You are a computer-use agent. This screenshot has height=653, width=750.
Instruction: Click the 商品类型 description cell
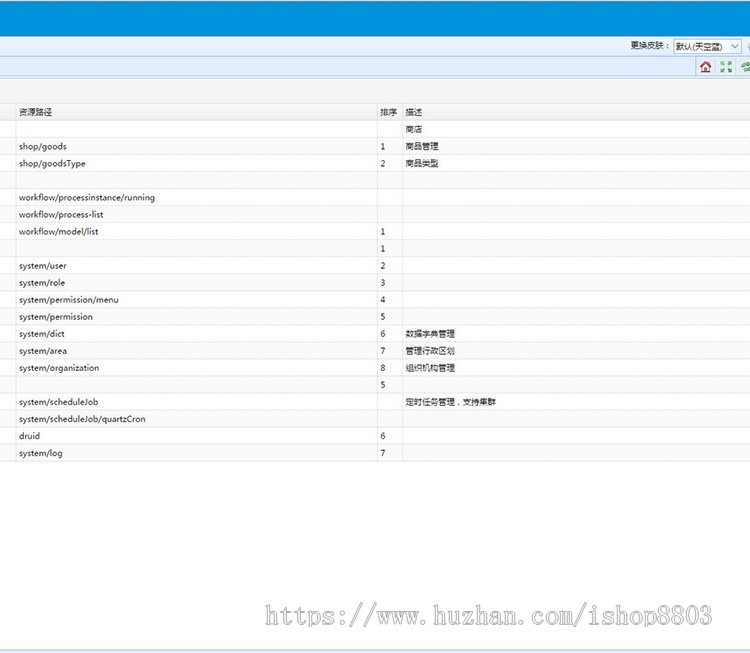576,164
